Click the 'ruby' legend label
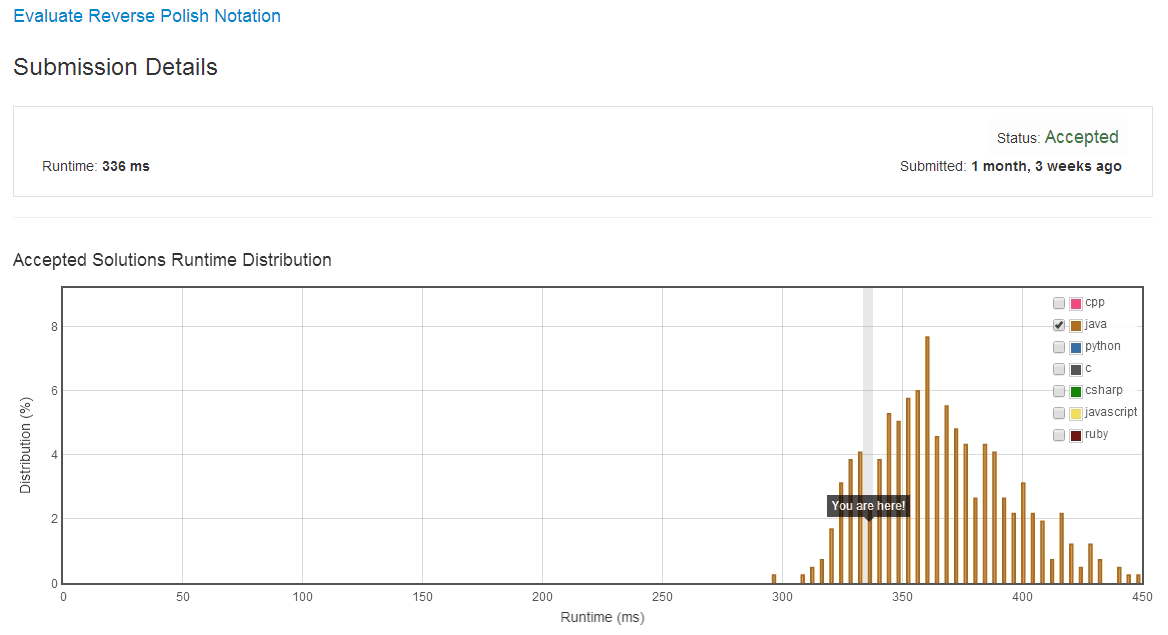 tap(1096, 434)
